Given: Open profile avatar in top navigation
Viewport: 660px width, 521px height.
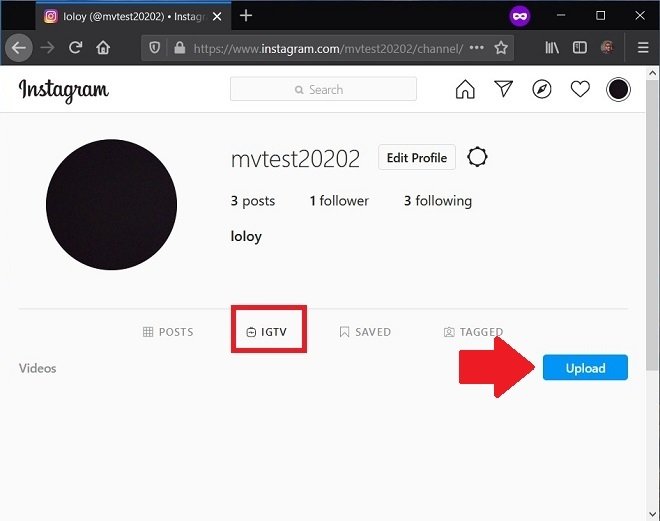Looking at the screenshot, I should click(618, 89).
